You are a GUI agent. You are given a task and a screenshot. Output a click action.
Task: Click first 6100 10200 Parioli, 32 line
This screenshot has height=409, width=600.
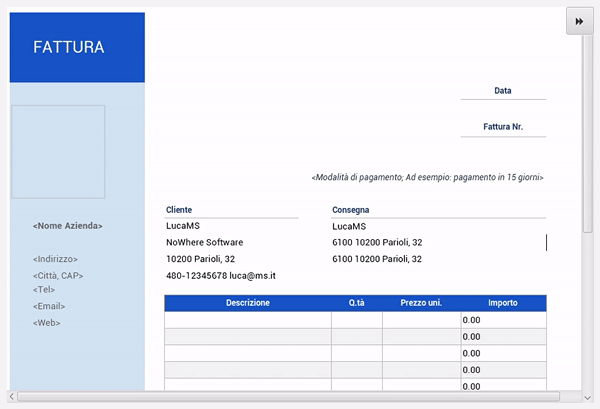point(377,242)
